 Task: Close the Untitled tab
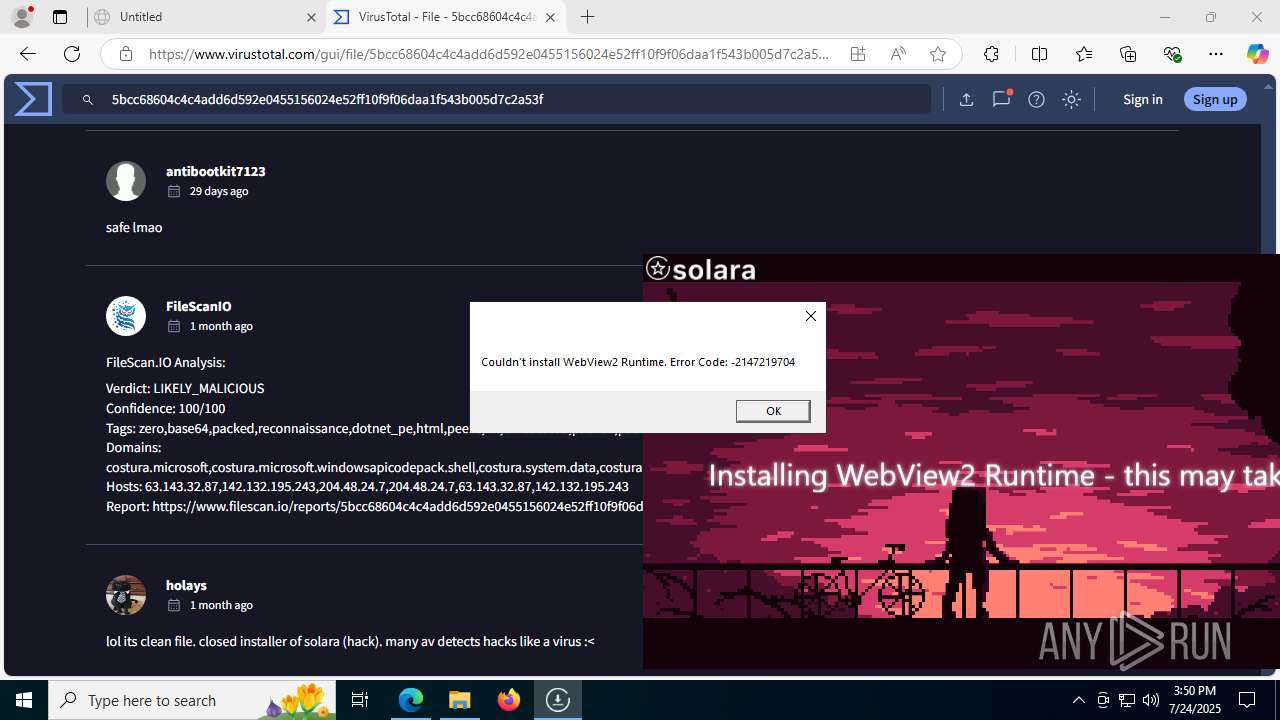(311, 17)
